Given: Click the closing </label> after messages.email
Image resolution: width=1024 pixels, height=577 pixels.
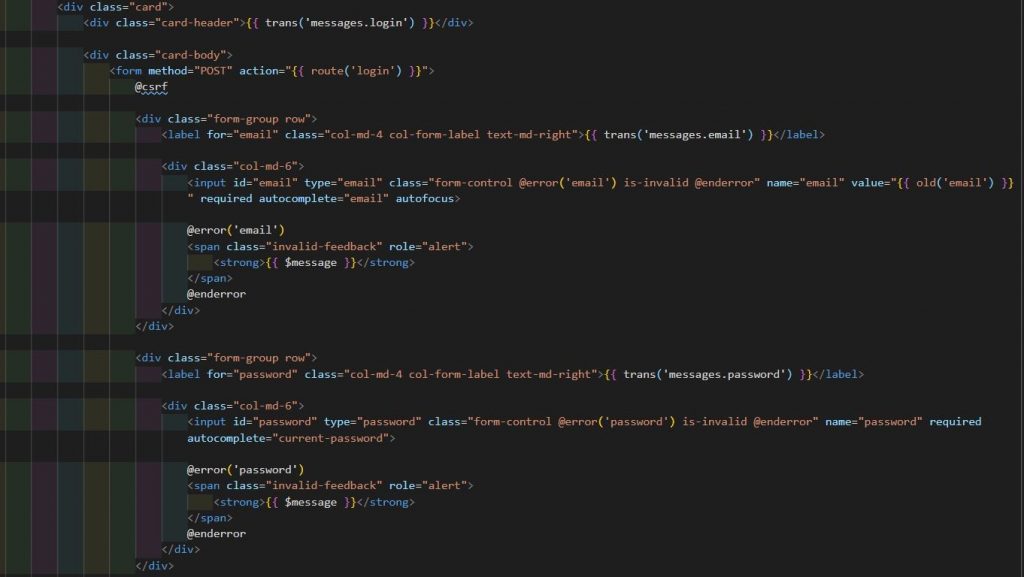Looking at the screenshot, I should pos(799,134).
